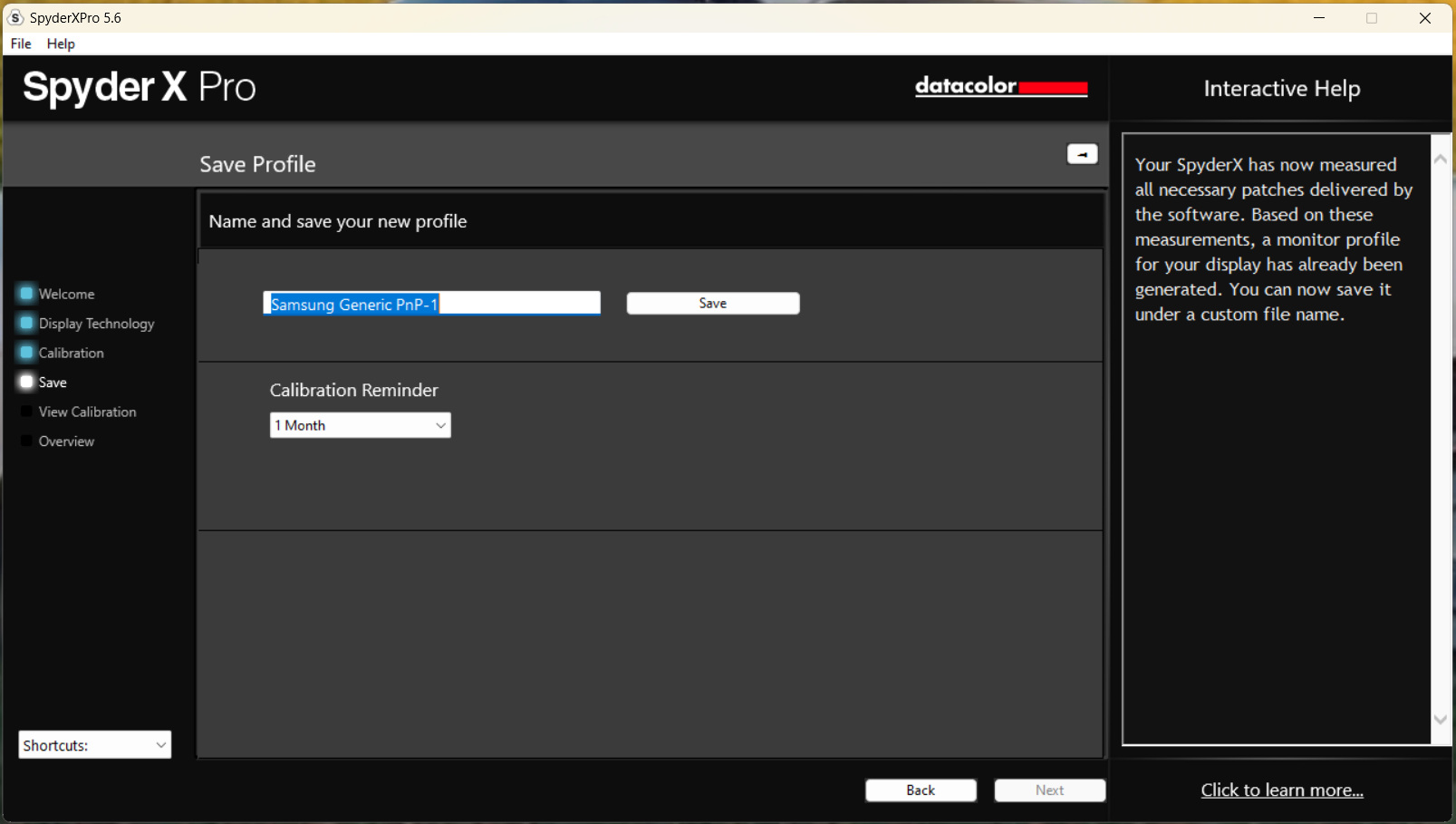Click the profile name input field
1456x824 pixels.
click(x=432, y=304)
